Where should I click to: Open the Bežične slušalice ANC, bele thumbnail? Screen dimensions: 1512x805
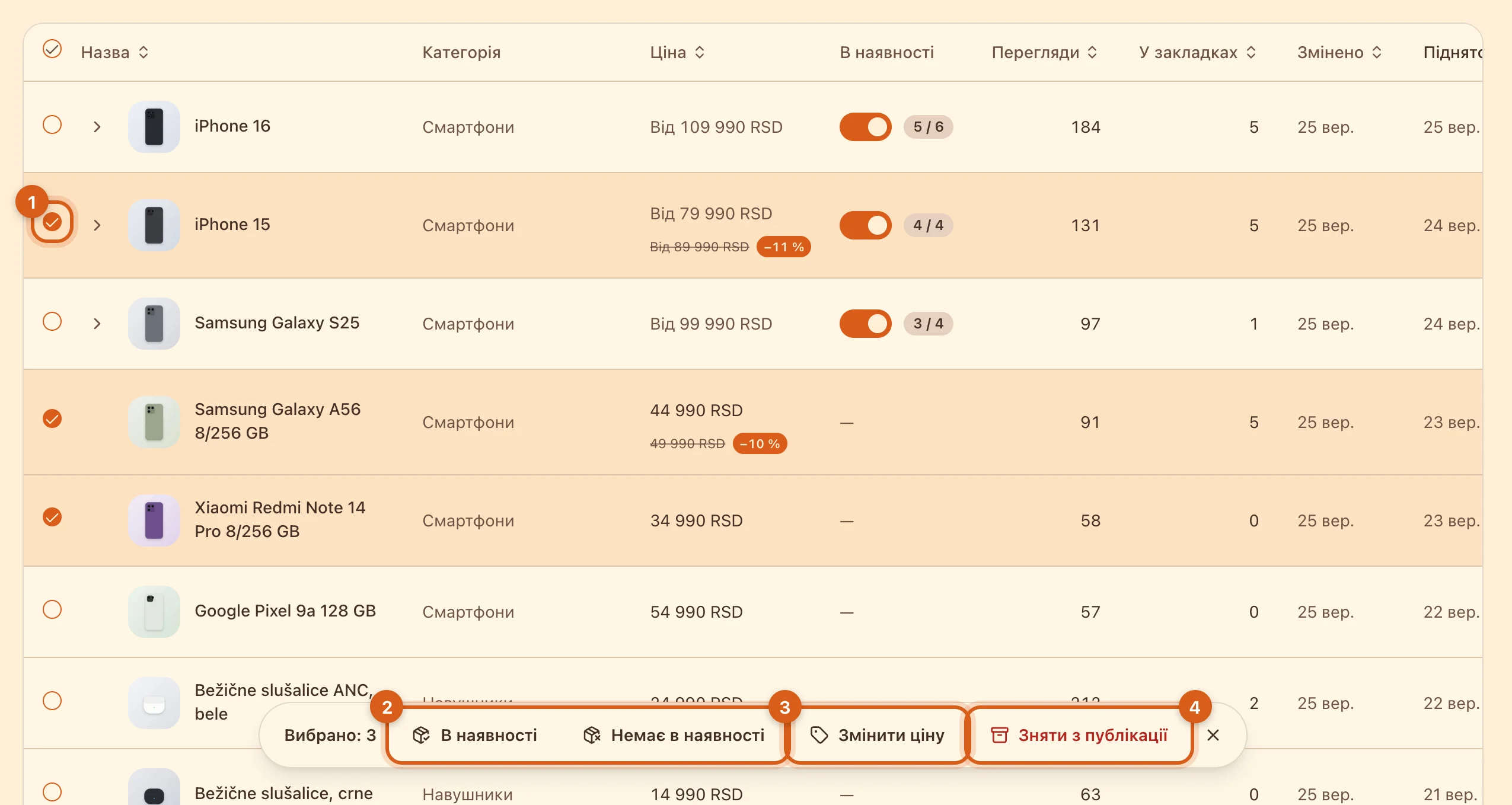click(x=154, y=703)
